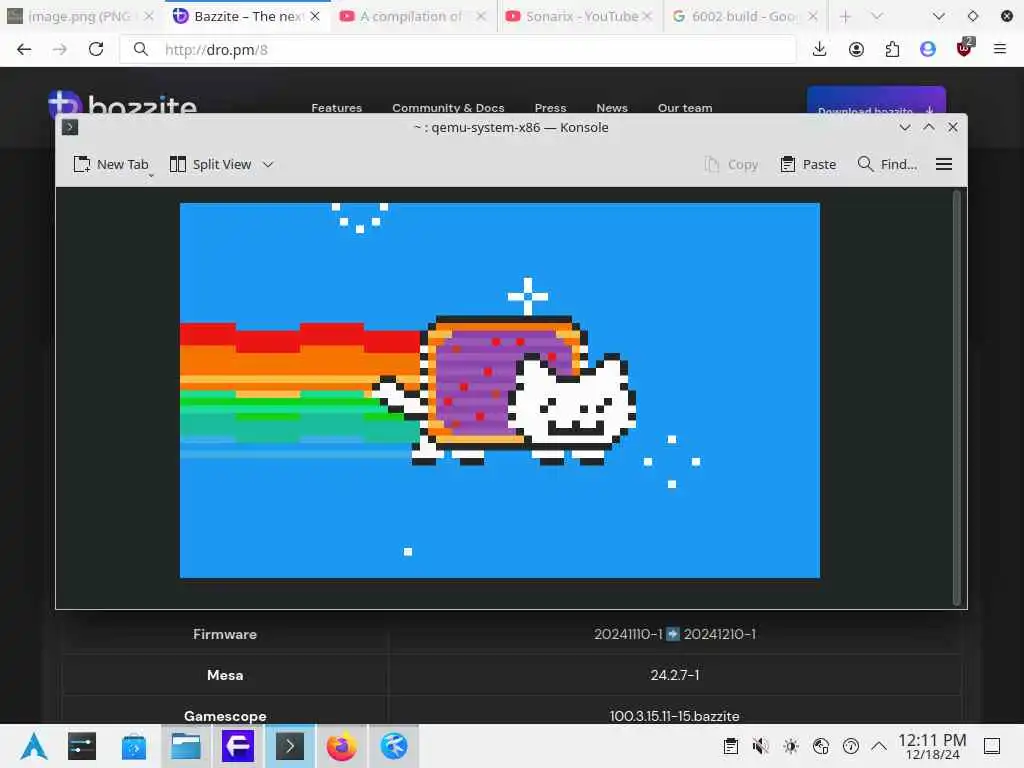The image size is (1024, 768).
Task: Click the Paste button in Konsole toolbar
Action: (808, 165)
